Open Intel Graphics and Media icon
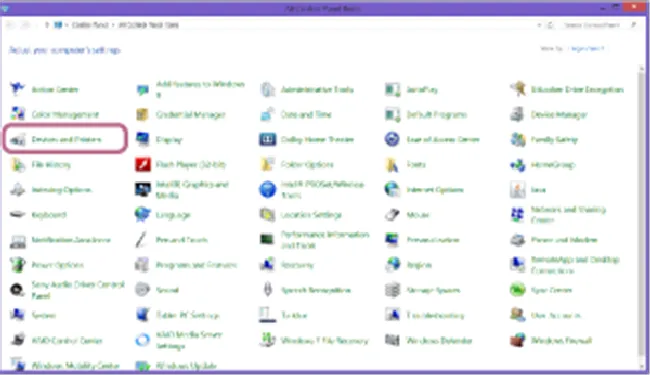The height and width of the screenshot is (375, 650). 143,190
